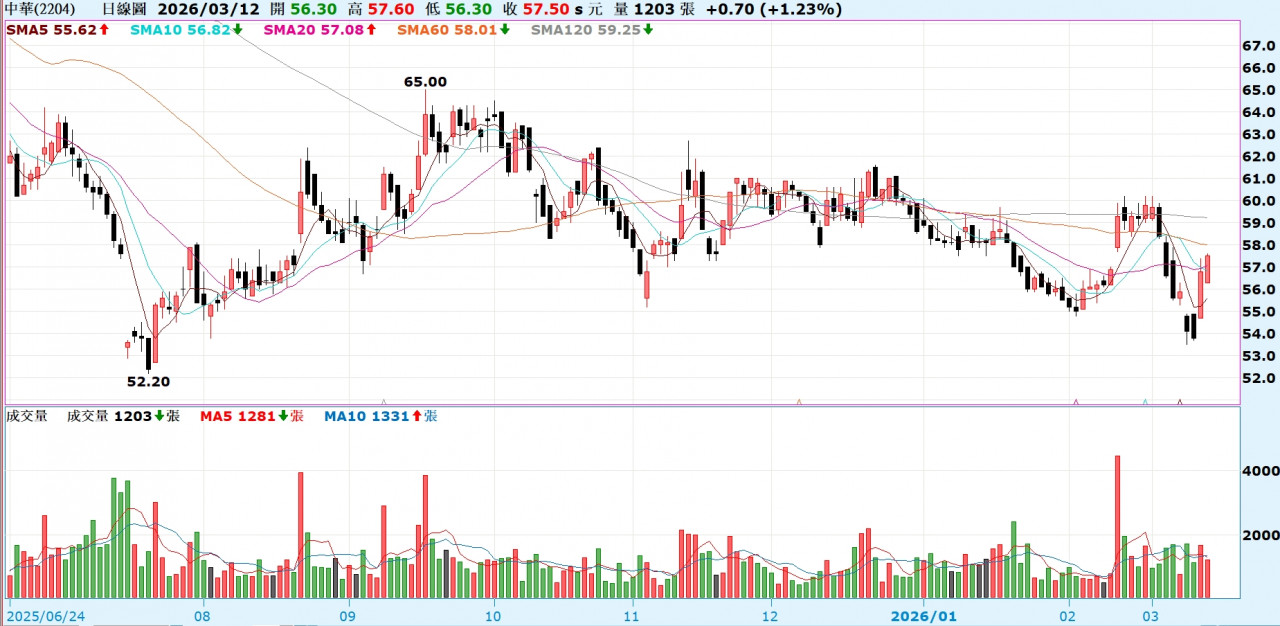Click the 65.00 high price annotation
Image resolution: width=1280 pixels, height=626 pixels.
pos(425,82)
